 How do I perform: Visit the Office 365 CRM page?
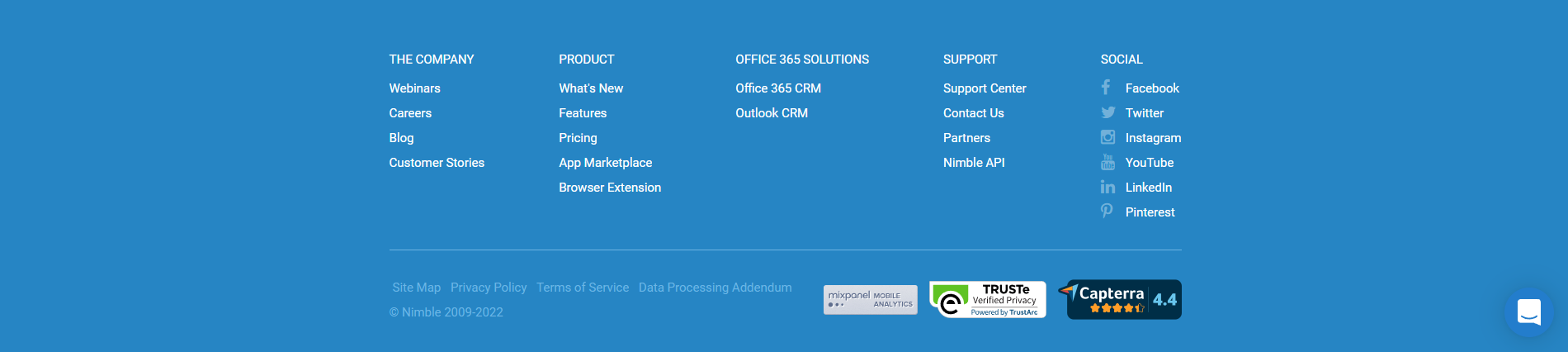(777, 88)
